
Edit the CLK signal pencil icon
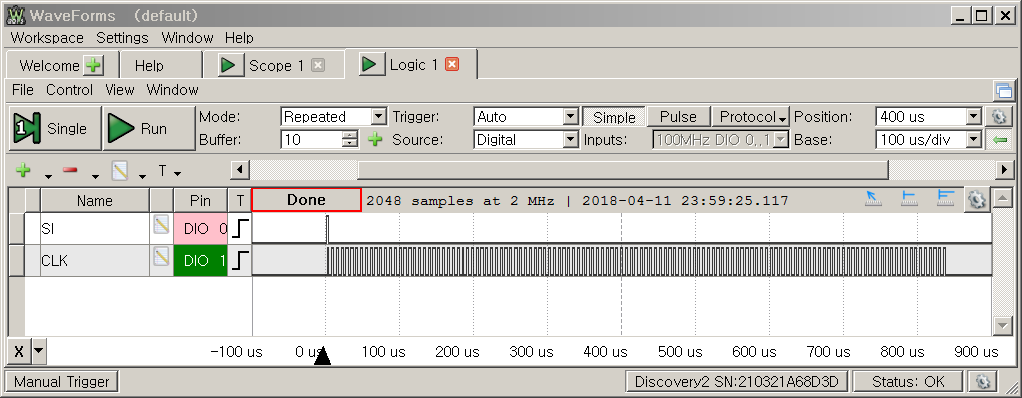point(160,257)
